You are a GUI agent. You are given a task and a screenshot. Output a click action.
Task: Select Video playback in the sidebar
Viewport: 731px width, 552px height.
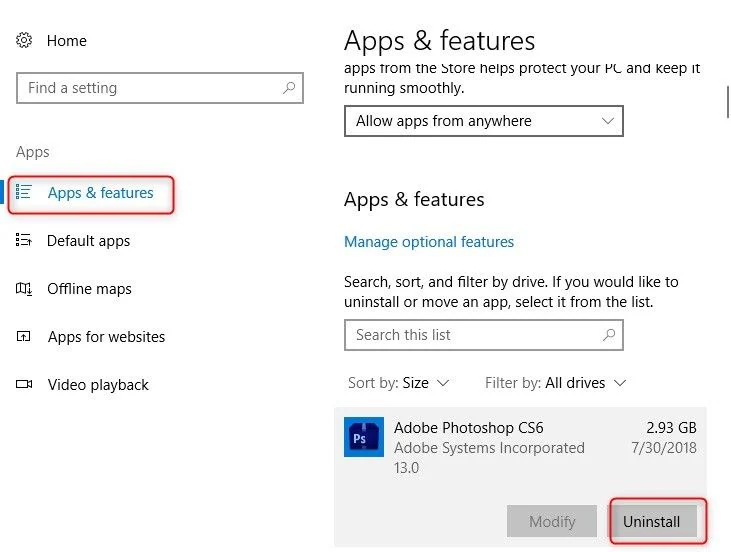click(x=98, y=385)
